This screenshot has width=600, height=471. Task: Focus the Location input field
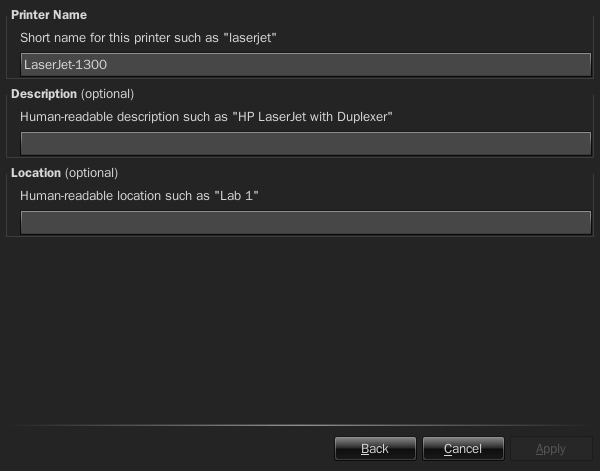pos(306,222)
